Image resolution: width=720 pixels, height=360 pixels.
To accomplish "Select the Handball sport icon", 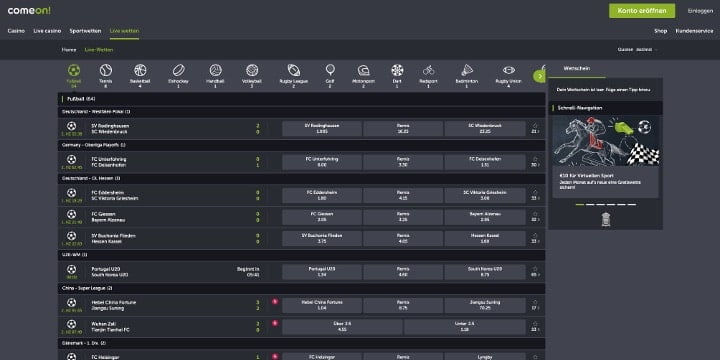I will (215, 70).
